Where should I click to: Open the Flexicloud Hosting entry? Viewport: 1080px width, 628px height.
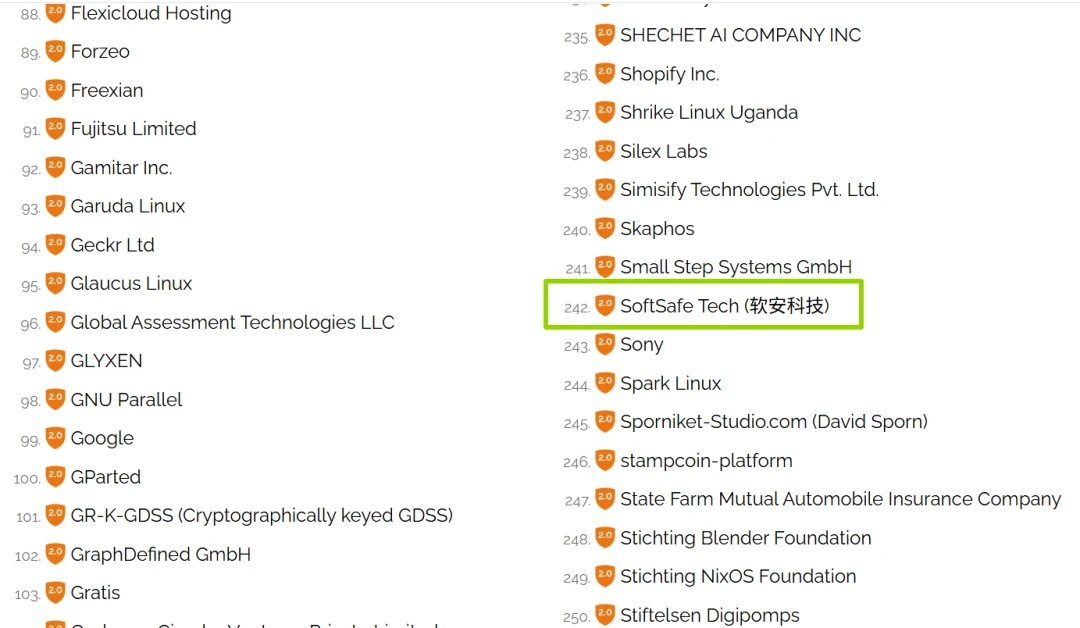coord(151,13)
